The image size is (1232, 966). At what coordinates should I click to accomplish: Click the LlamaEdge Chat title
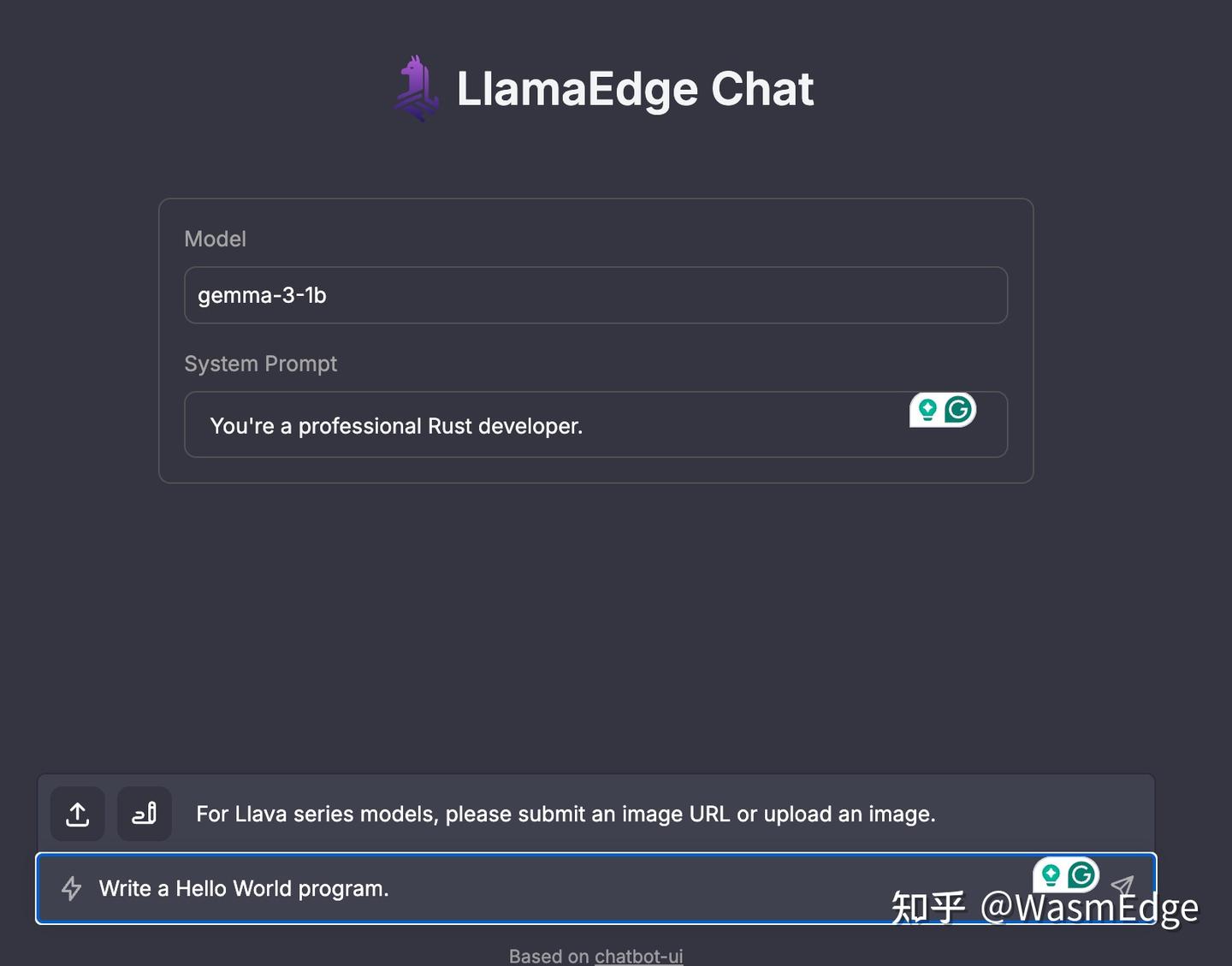635,89
